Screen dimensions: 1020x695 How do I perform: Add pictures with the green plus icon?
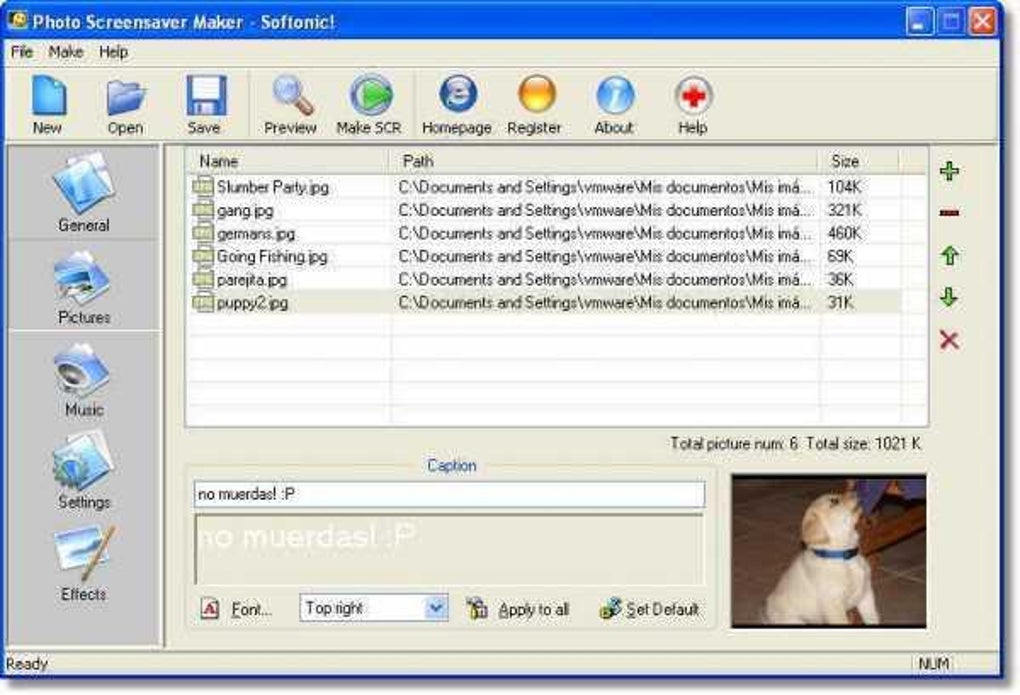948,171
